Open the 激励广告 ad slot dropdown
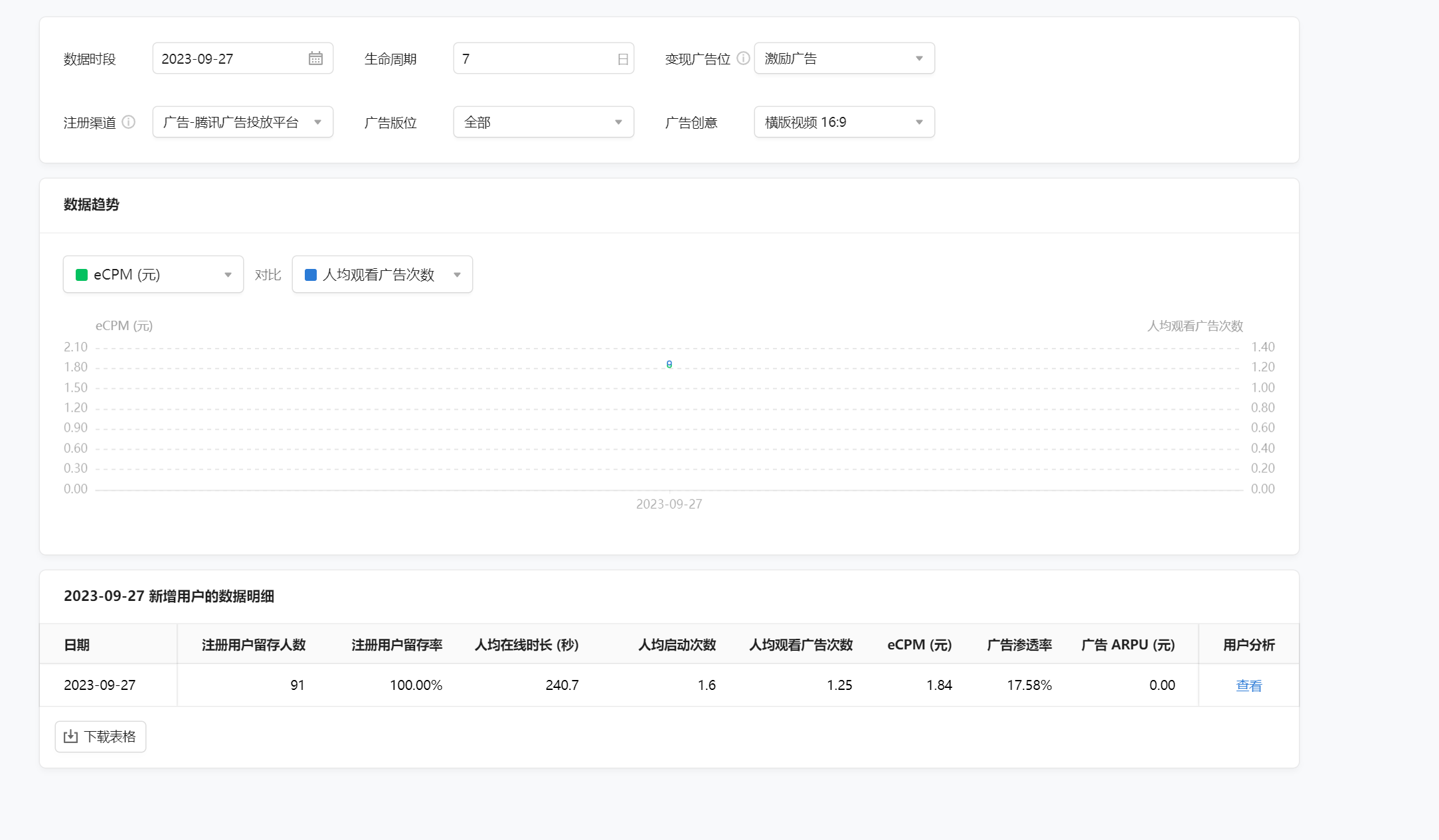The height and width of the screenshot is (840, 1439). [x=844, y=58]
